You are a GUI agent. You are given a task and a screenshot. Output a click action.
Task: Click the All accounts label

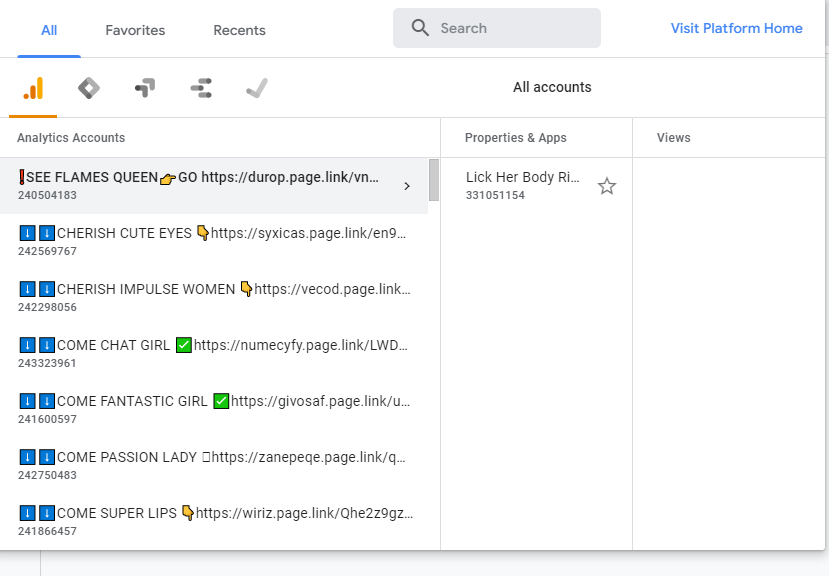(552, 87)
